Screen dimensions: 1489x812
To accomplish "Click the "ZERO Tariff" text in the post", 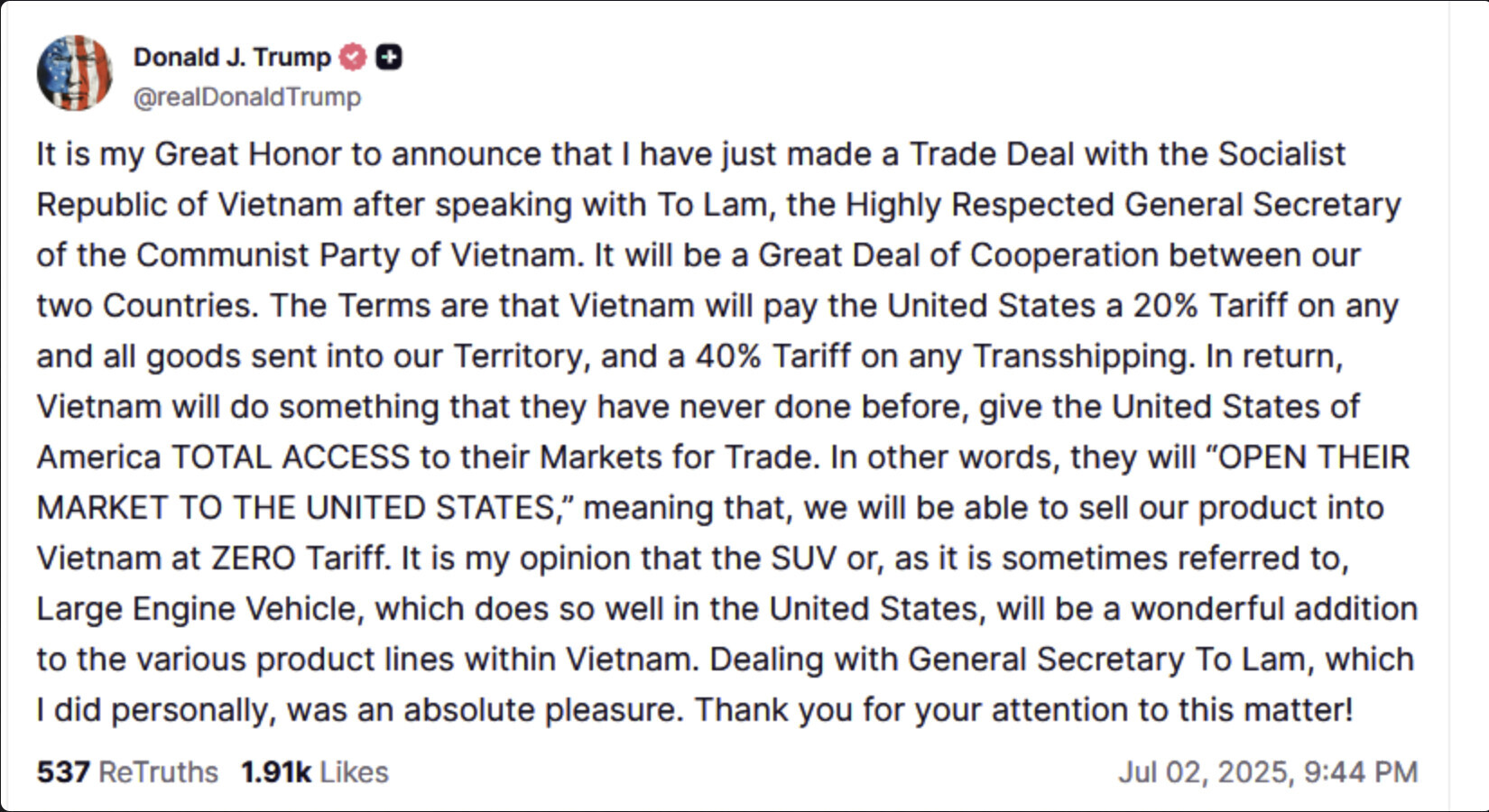I will pyautogui.click(x=298, y=558).
